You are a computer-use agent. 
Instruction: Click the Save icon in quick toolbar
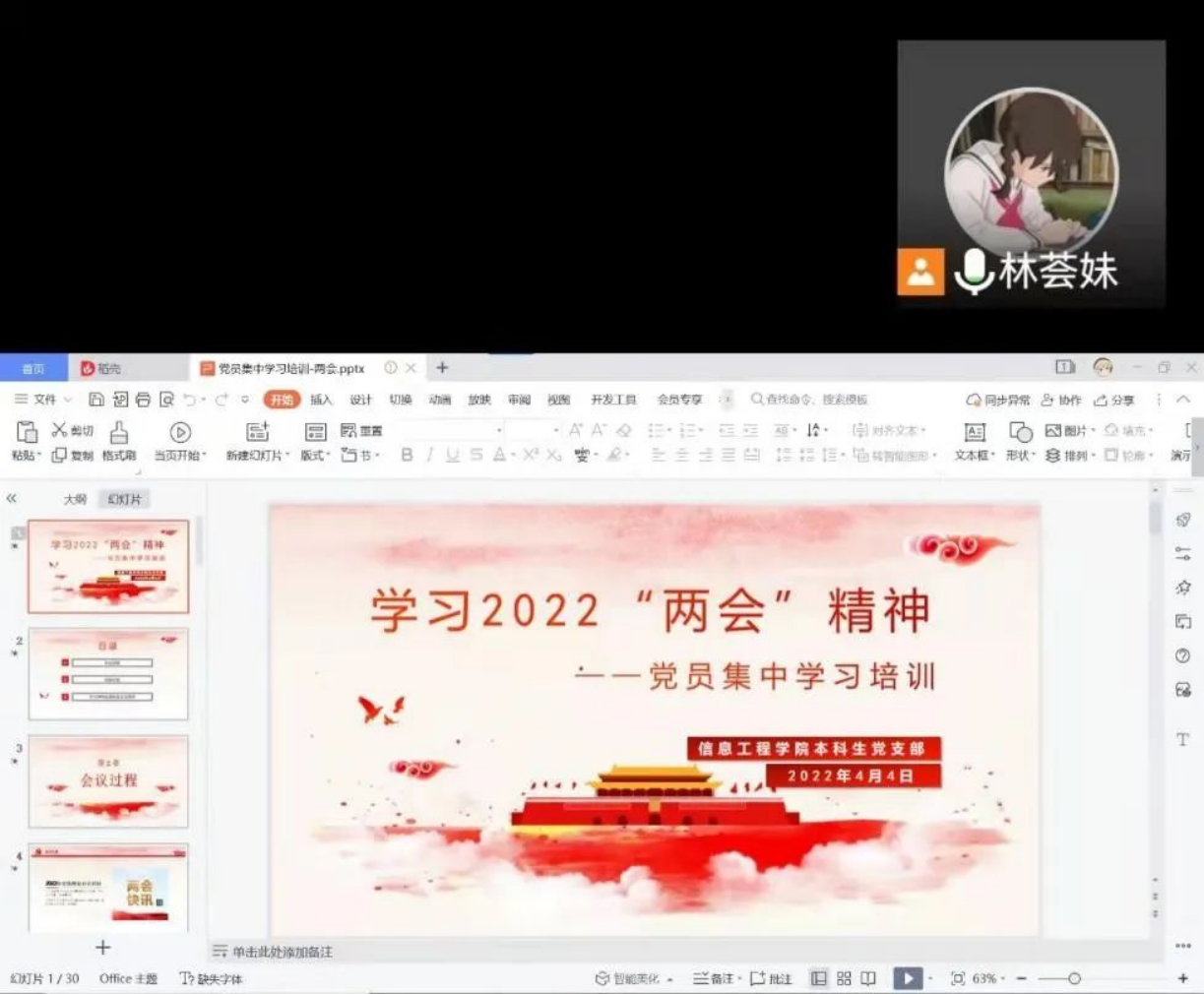click(x=96, y=400)
